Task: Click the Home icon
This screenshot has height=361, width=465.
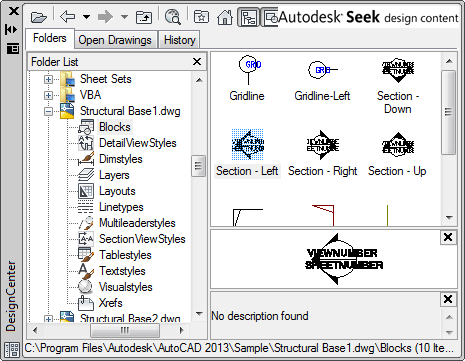Action: [225, 17]
